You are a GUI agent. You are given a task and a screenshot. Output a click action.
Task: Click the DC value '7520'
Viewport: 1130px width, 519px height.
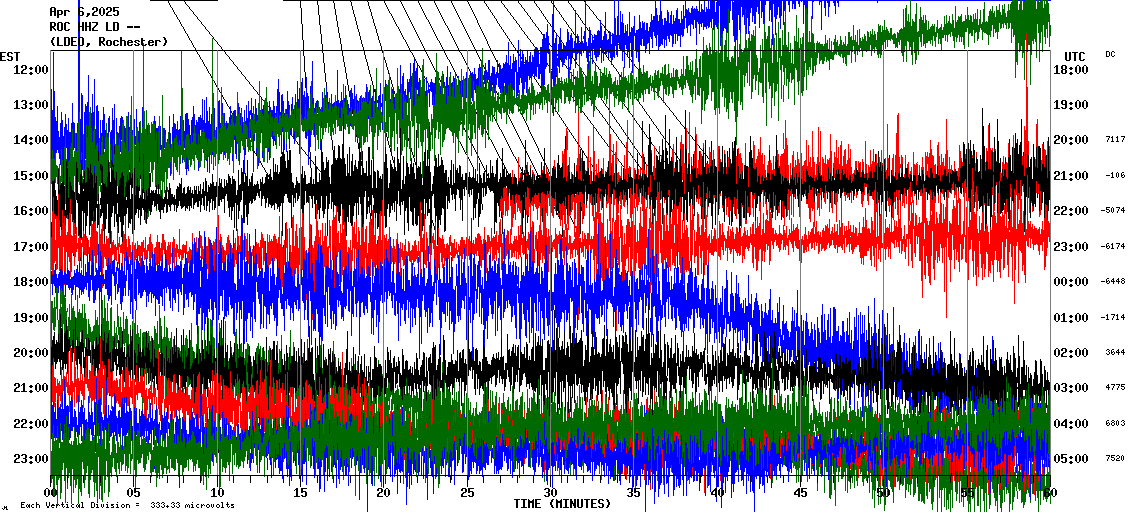[x=1115, y=458]
